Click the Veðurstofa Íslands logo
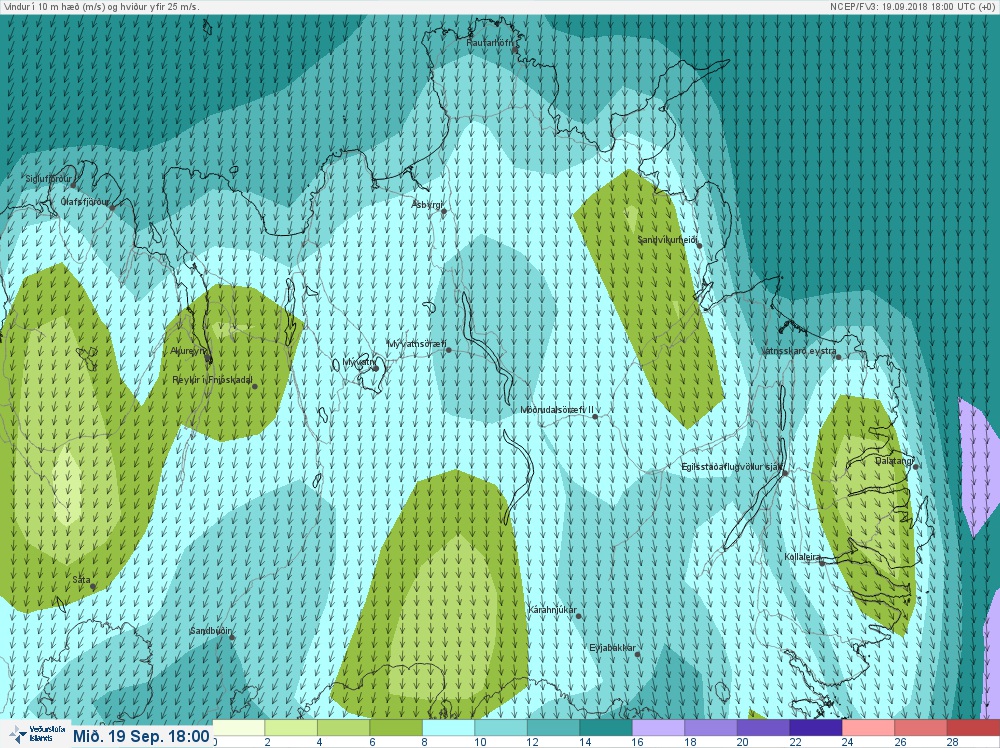 (x=36, y=734)
